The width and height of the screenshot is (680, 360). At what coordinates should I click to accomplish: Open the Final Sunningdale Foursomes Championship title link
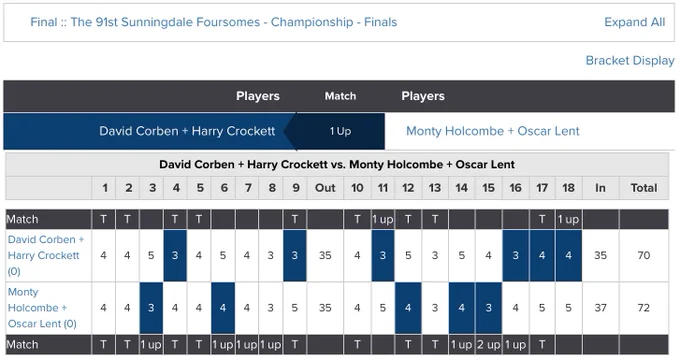pos(213,22)
